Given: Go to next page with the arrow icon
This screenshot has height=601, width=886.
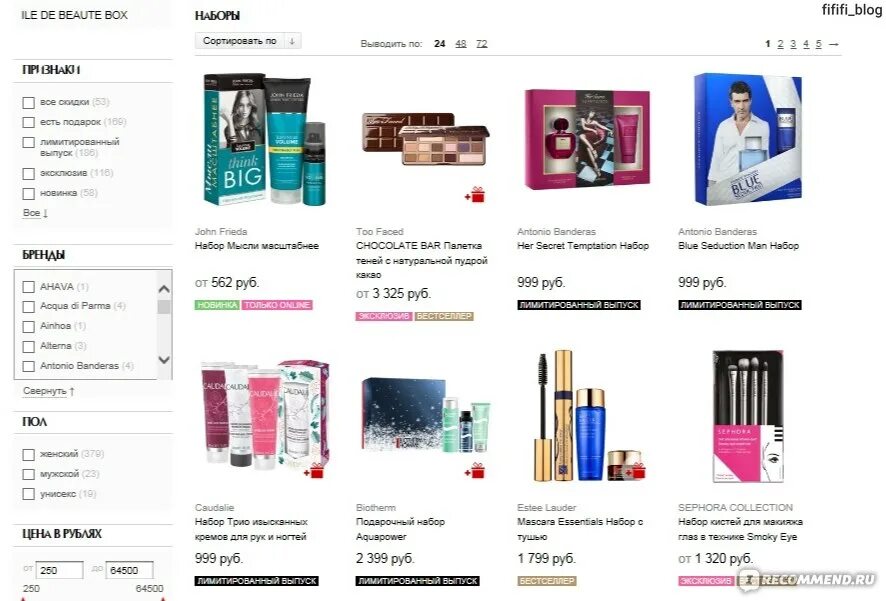Looking at the screenshot, I should (x=833, y=44).
